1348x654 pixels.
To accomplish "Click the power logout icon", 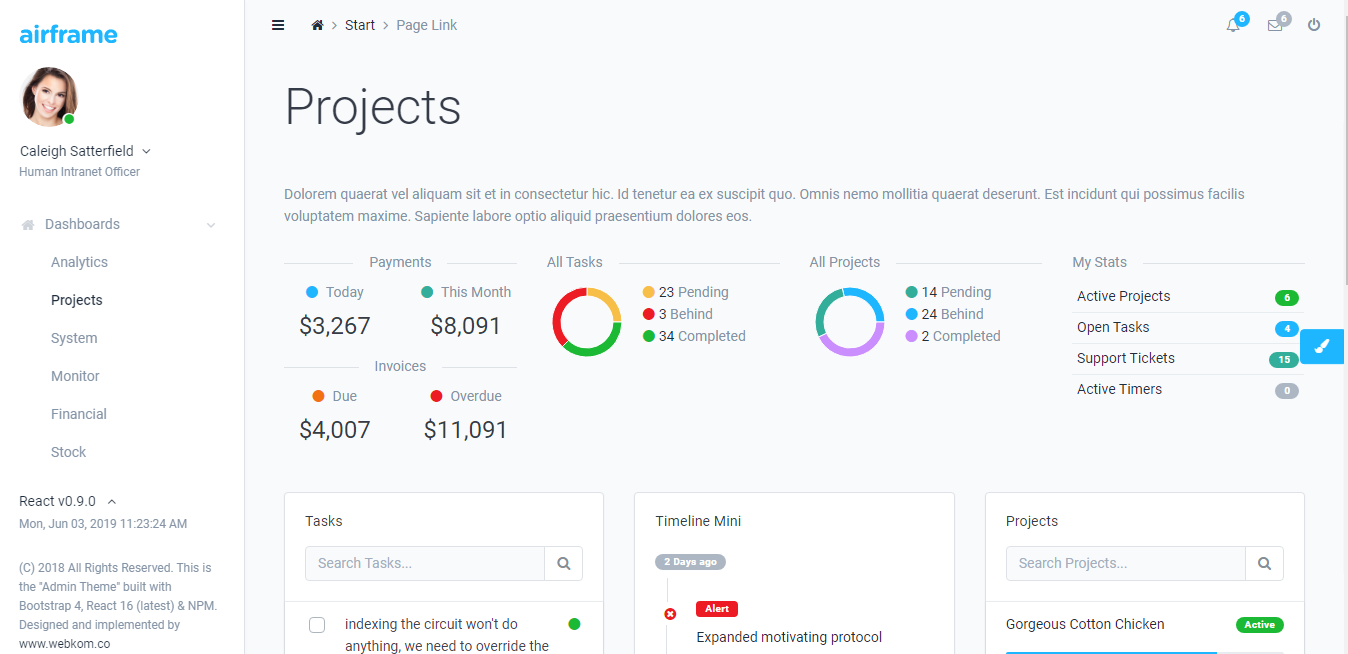I will point(1314,25).
